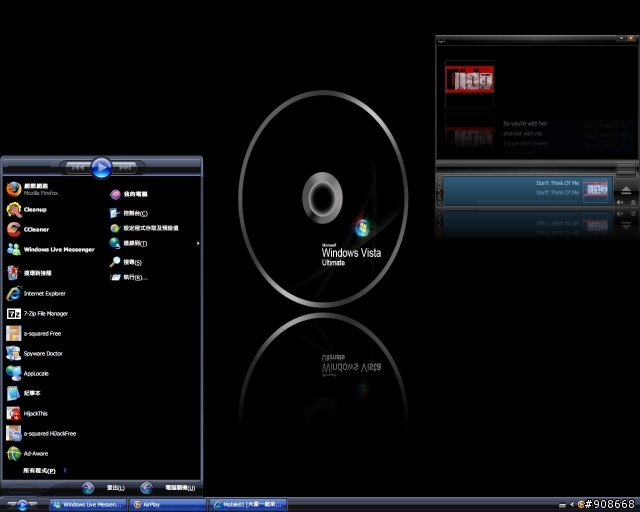Click the AirPlay speaker volume icon
The width and height of the screenshot is (640, 512).
pyautogui.click(x=620, y=202)
